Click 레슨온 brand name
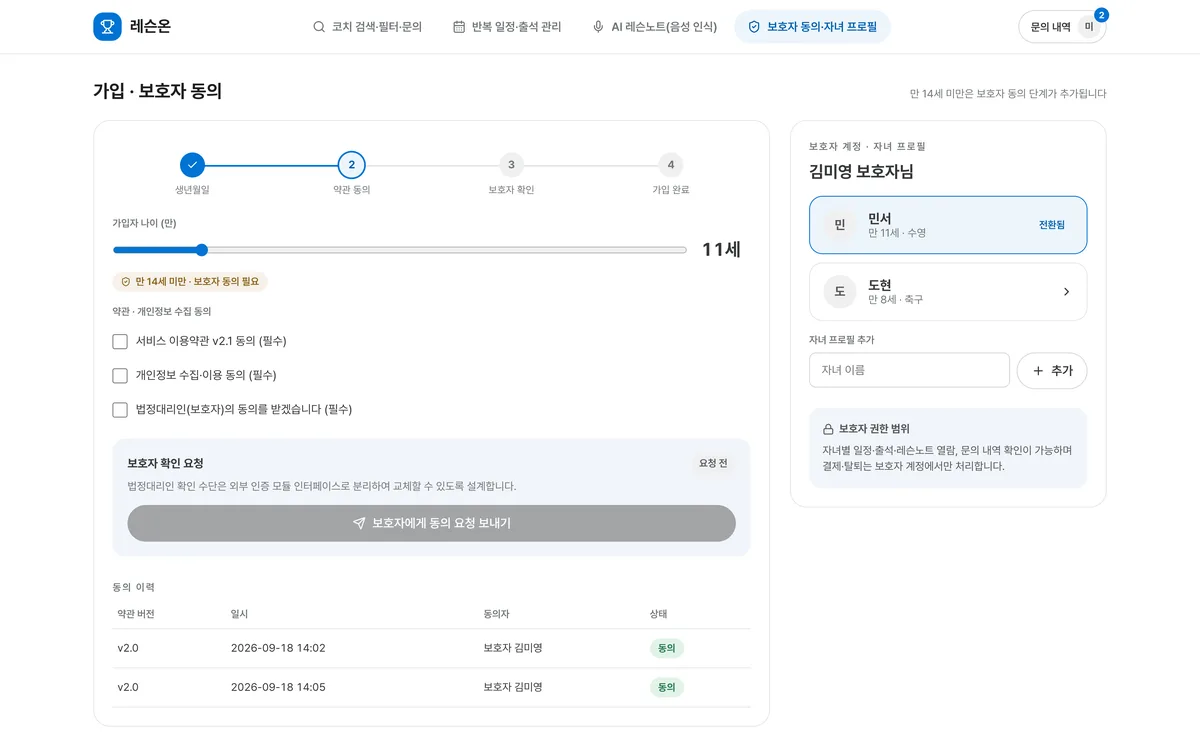Viewport: 1200px width, 750px height. click(150, 27)
